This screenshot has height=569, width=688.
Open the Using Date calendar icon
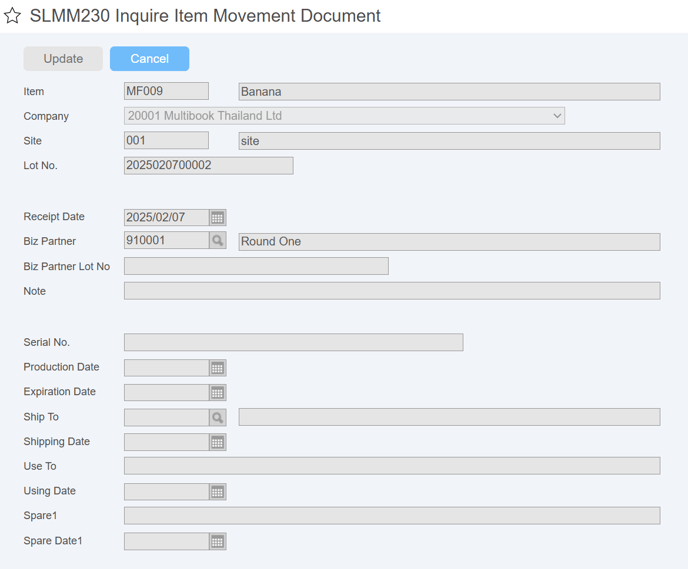(218, 492)
